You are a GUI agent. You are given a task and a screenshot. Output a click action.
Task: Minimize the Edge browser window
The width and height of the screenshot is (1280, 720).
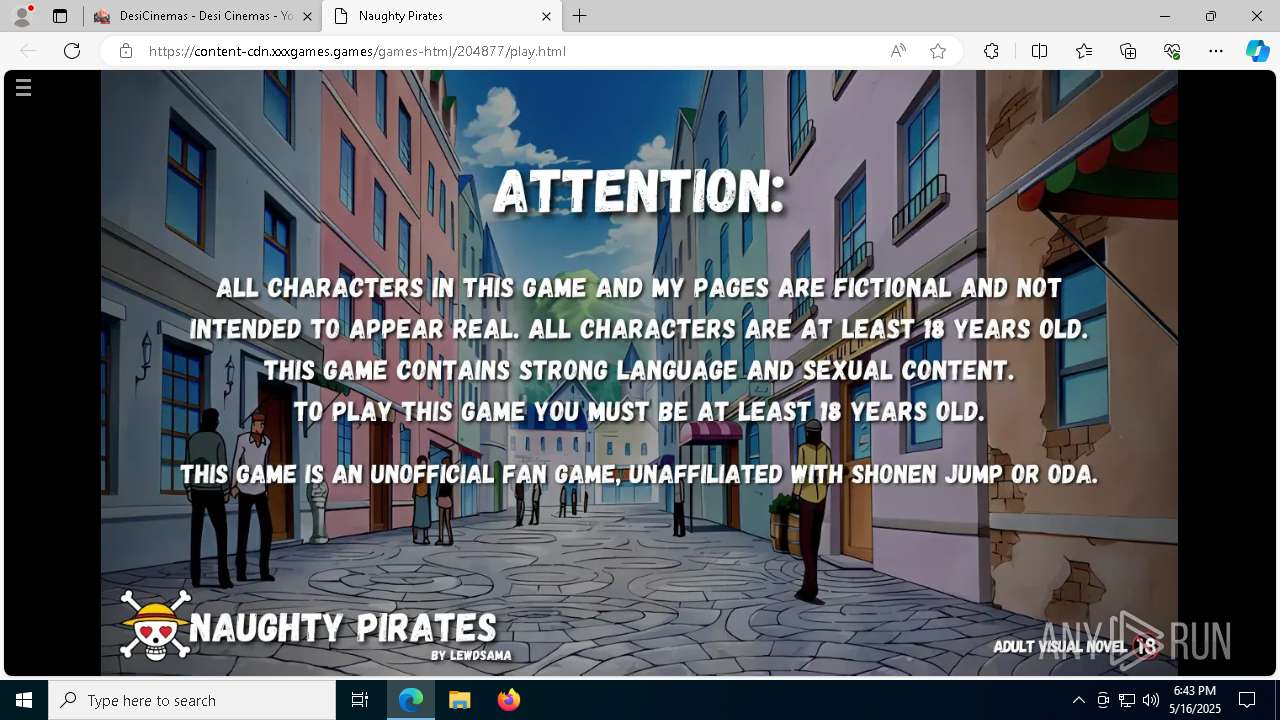point(1165,16)
